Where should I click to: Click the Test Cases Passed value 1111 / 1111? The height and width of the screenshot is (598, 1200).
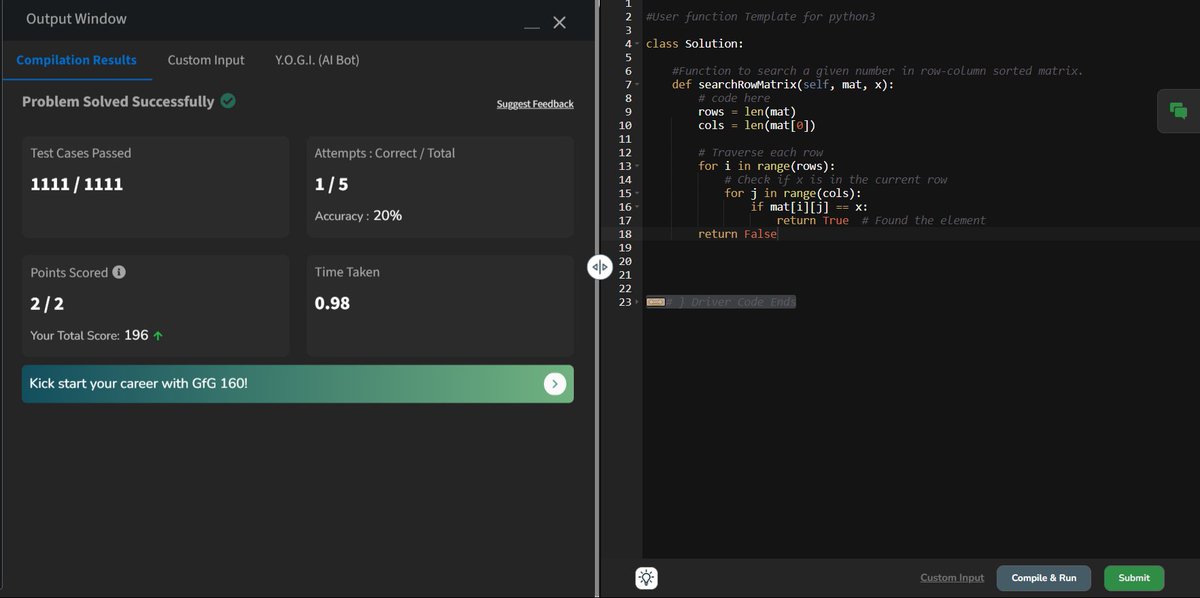coord(77,184)
